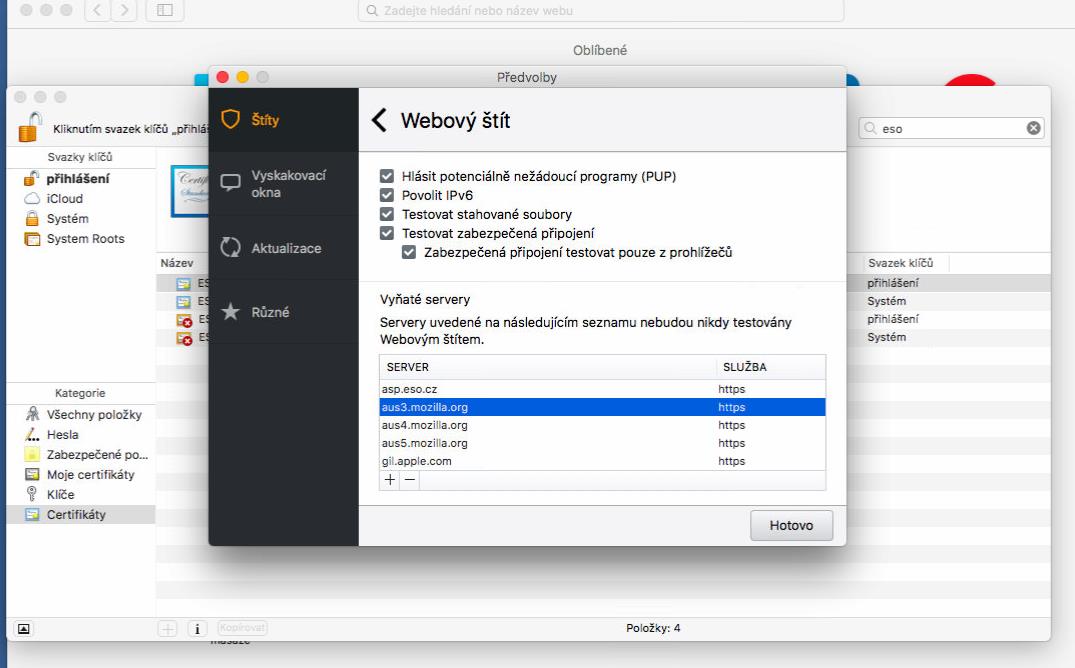Toggle Zabezpečená připojení testovat pouze z prohlížečů
The height and width of the screenshot is (668, 1075).
coord(409,252)
